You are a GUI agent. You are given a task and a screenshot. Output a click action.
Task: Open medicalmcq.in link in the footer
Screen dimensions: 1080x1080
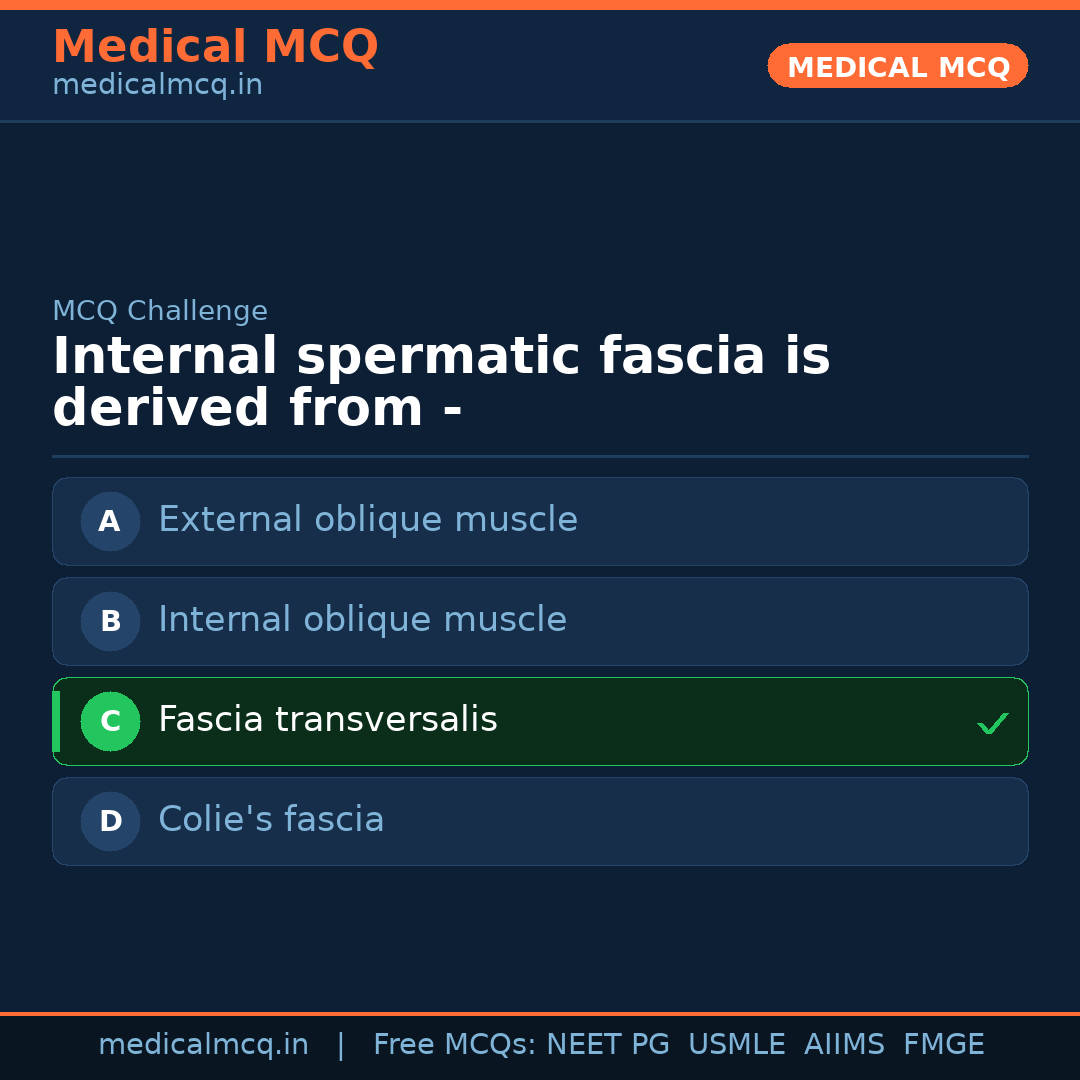click(x=203, y=1045)
